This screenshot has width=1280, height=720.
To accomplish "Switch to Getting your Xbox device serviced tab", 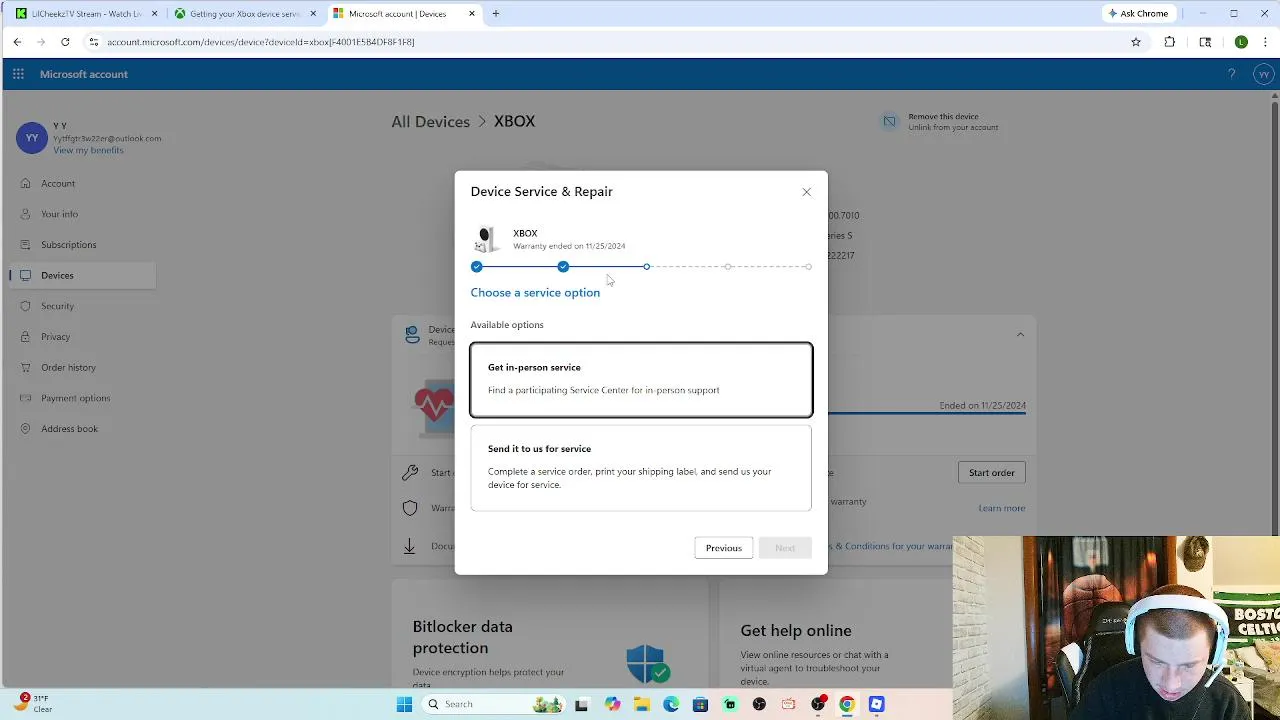I will pyautogui.click(x=244, y=14).
